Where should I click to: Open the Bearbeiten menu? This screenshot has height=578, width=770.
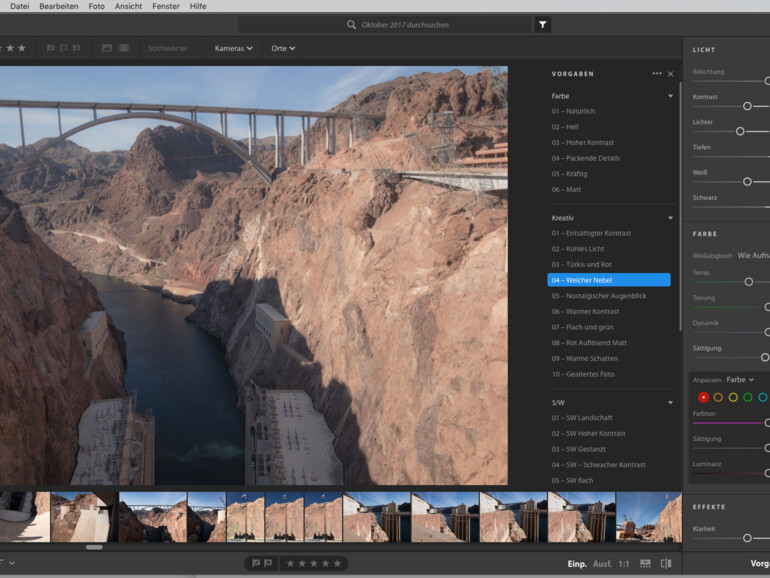(59, 6)
